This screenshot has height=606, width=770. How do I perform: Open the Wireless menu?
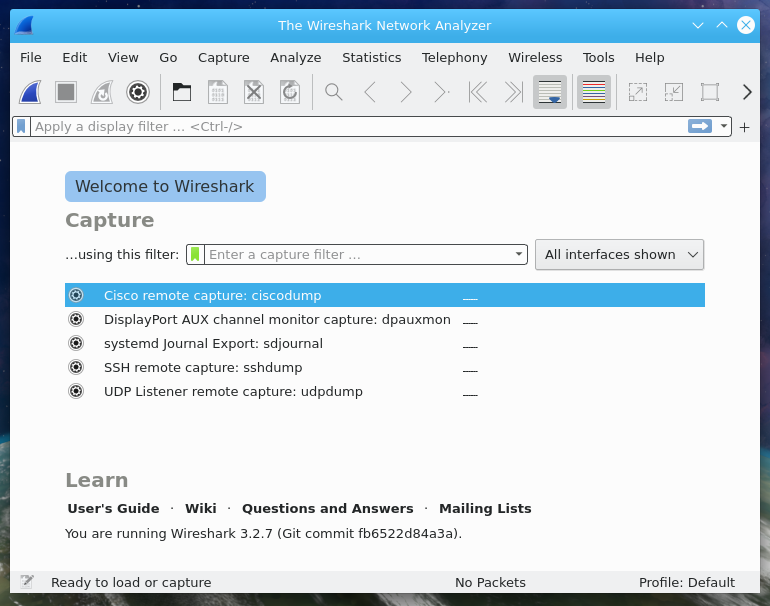tap(535, 57)
